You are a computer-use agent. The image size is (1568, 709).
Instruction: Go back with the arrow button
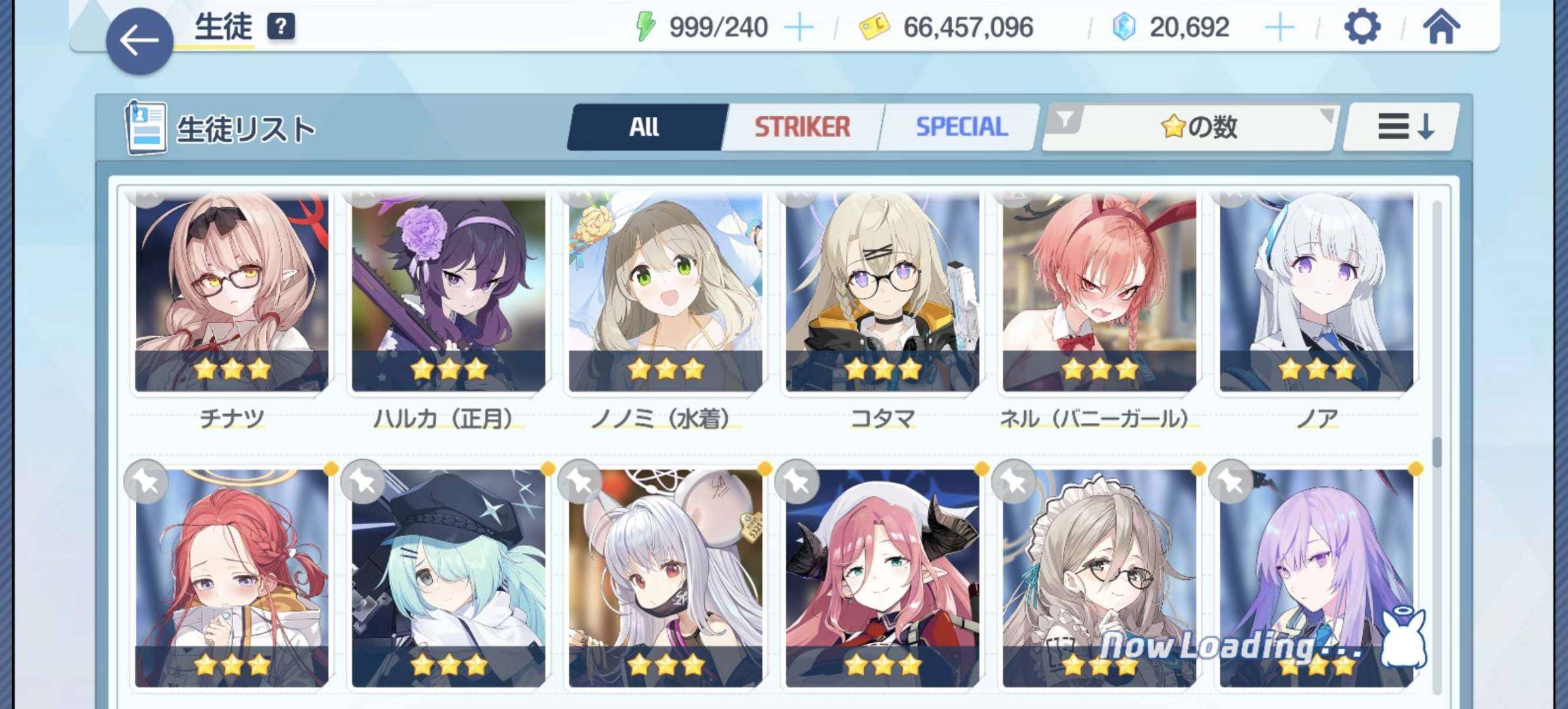pos(139,41)
